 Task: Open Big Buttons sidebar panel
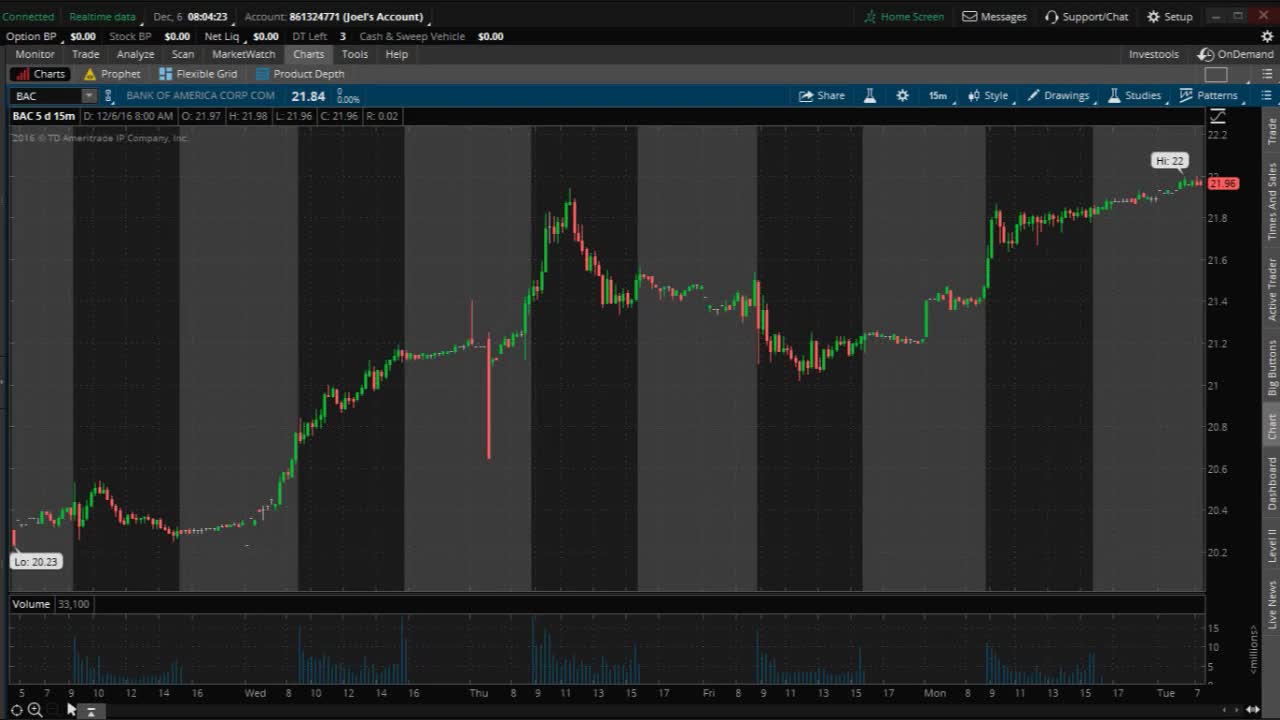click(1272, 367)
